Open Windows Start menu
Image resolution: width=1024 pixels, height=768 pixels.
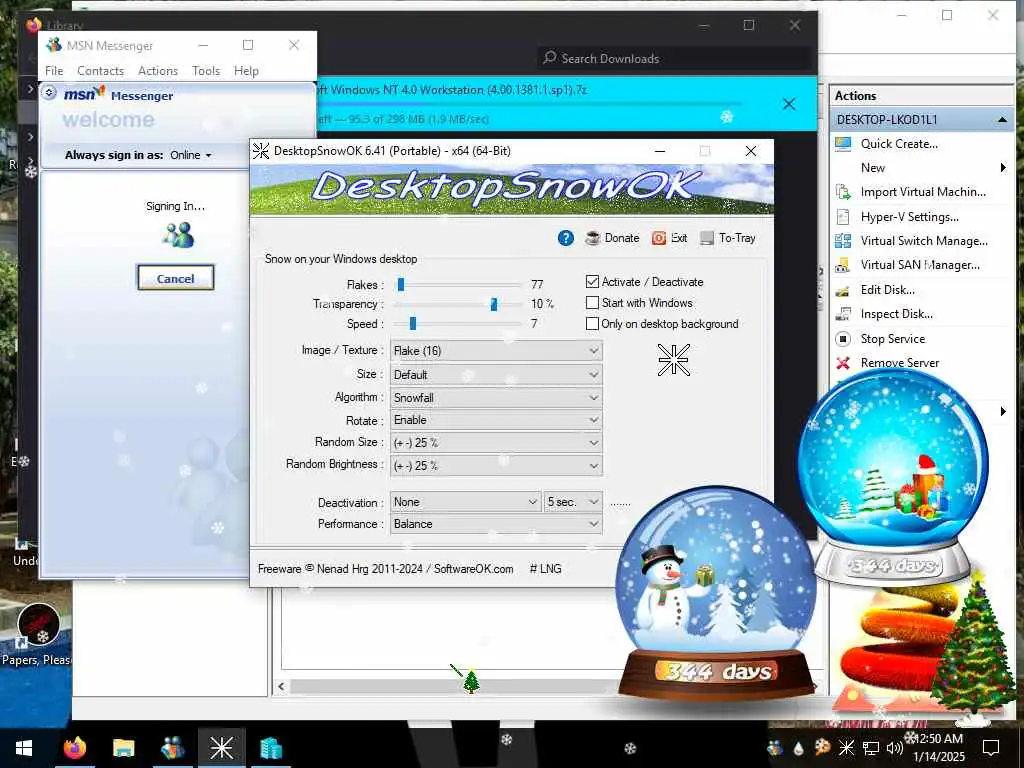tap(24, 748)
